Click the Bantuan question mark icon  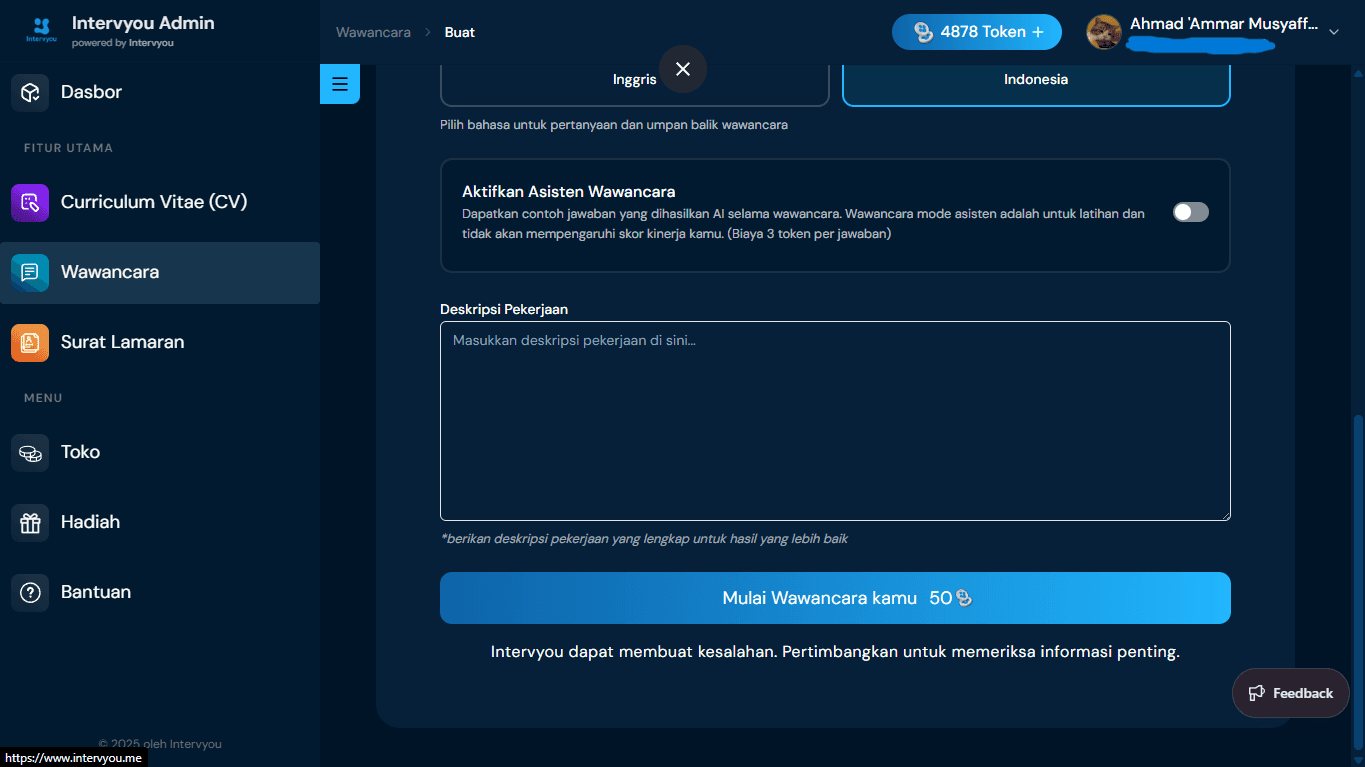coord(30,592)
